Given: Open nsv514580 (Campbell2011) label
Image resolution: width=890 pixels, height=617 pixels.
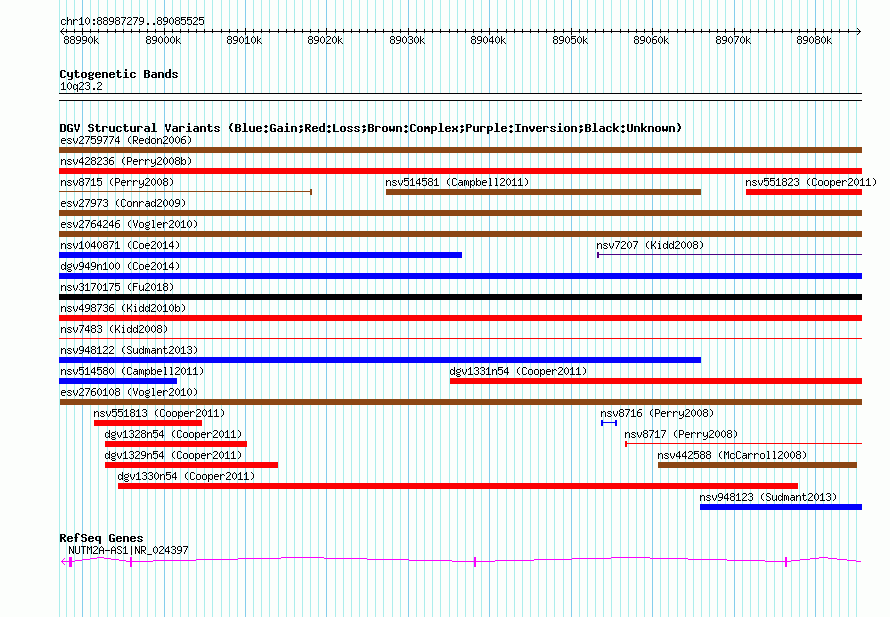Looking at the screenshot, I should click(132, 371).
